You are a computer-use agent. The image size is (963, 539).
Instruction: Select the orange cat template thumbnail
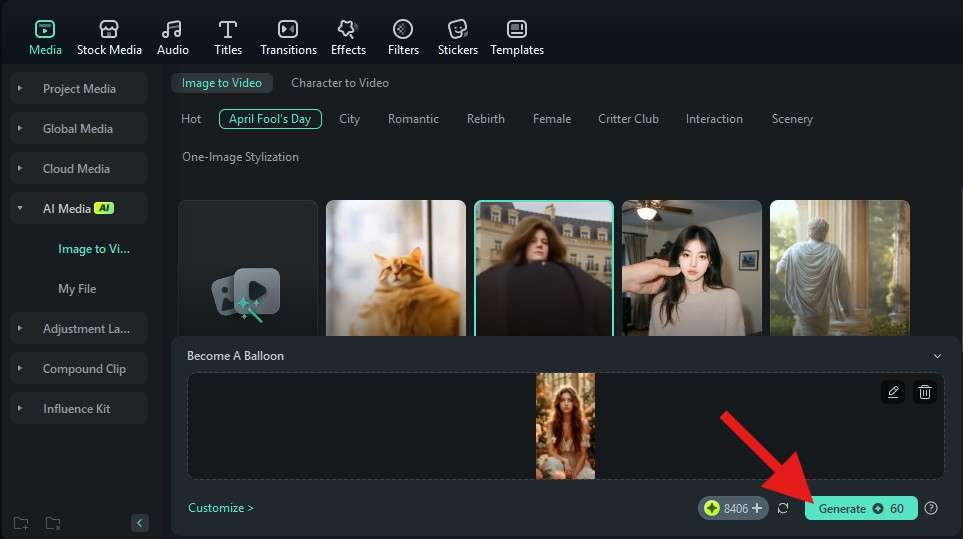396,268
